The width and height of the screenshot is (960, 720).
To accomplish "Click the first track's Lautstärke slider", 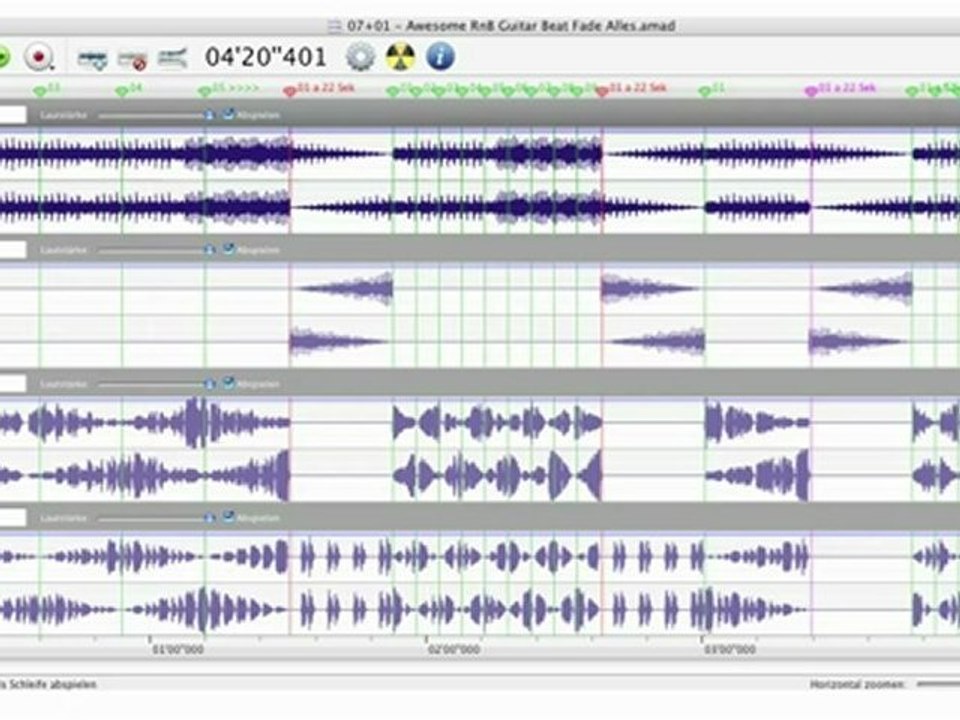I will click(x=157, y=115).
